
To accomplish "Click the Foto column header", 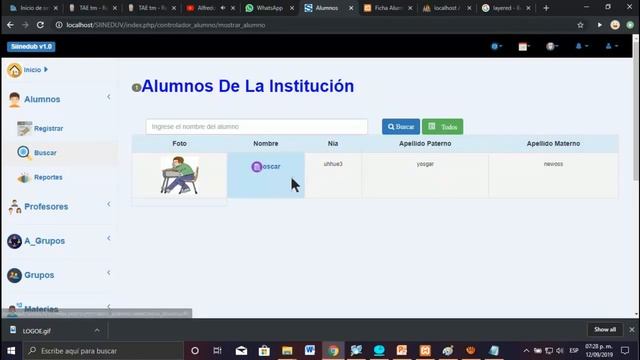I will pos(180,144).
